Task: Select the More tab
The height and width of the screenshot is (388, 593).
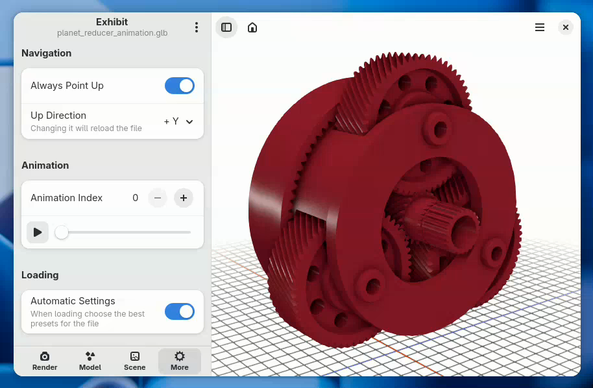Action: [x=179, y=361]
